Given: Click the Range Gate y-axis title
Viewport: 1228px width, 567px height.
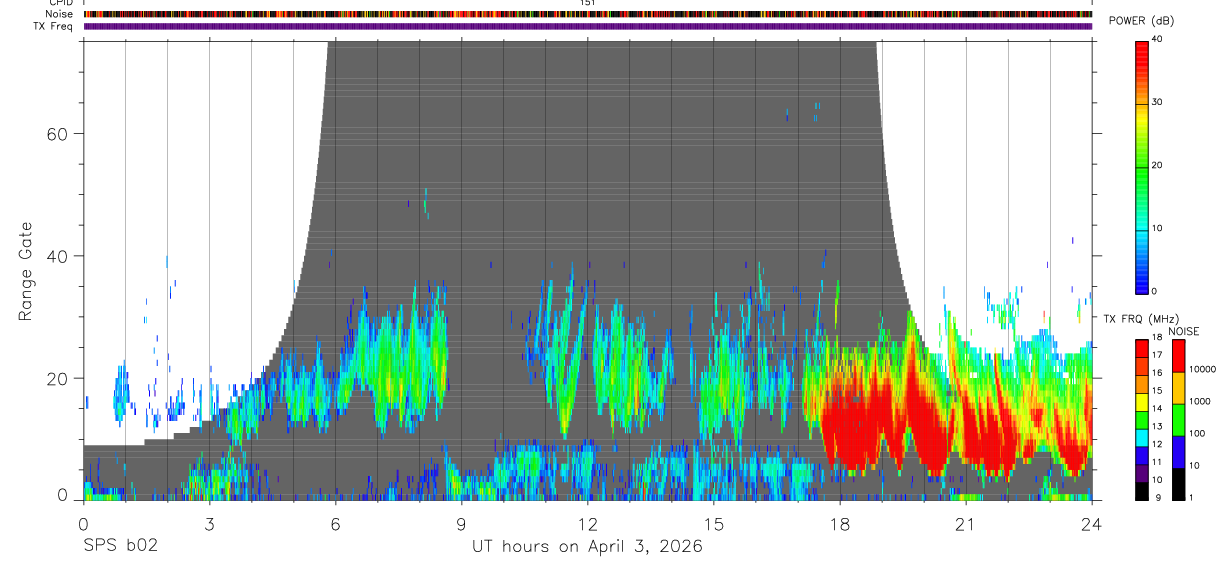Looking at the screenshot, I should (24, 270).
